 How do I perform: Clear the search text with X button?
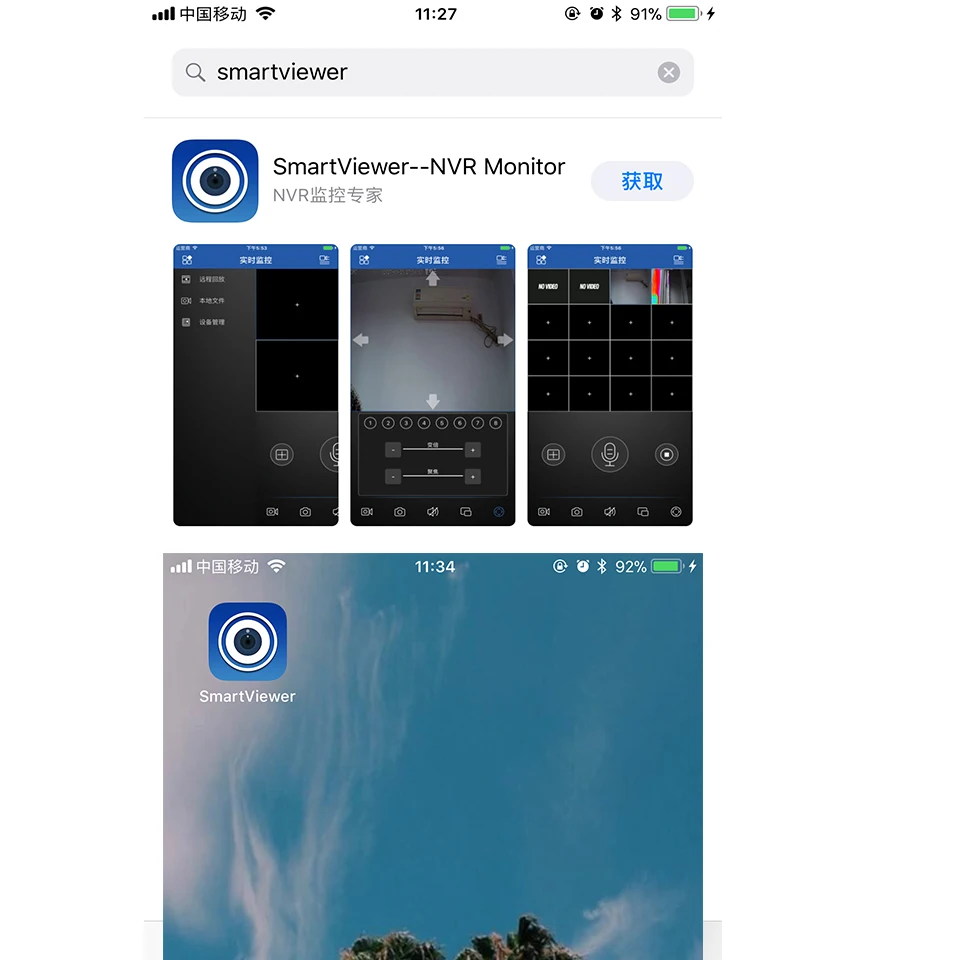tap(669, 72)
